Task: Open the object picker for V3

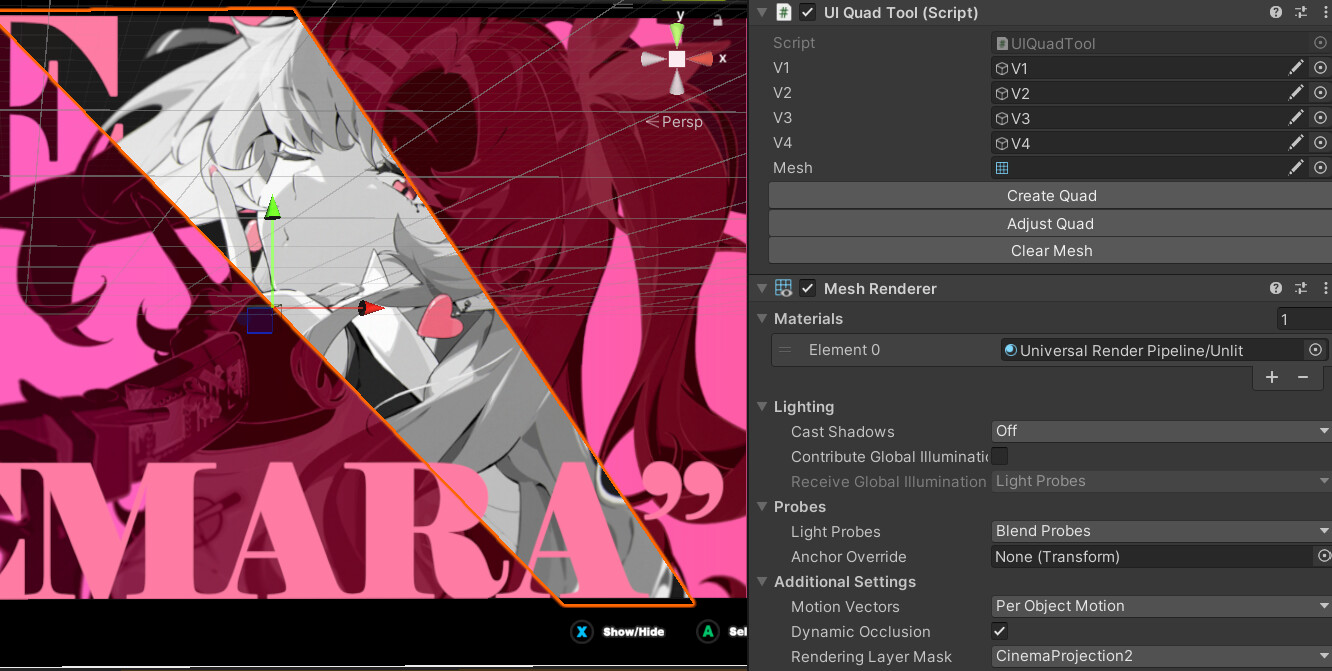Action: [x=1320, y=118]
